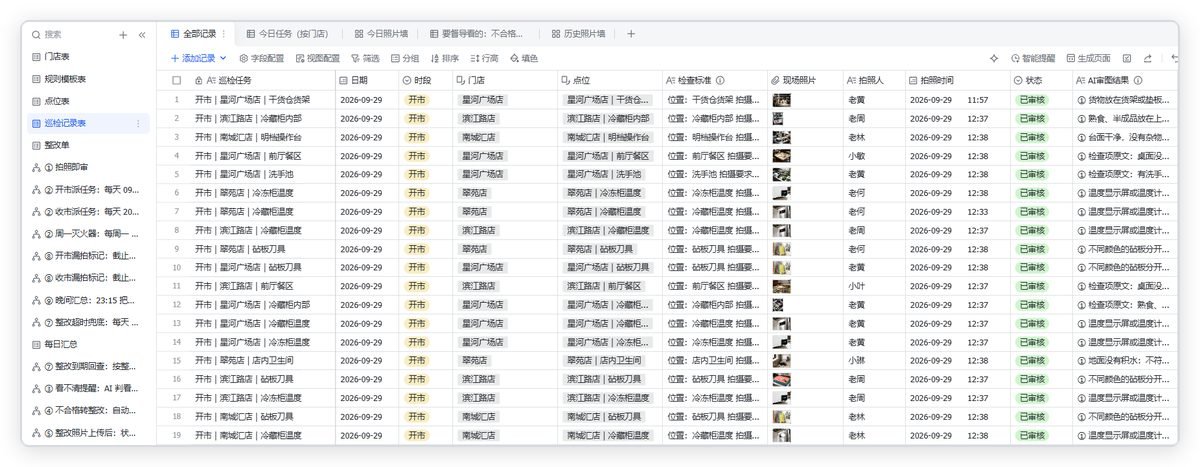The width and height of the screenshot is (1200, 467).
Task: Open the ① 拍照即审 automation
Action: [x=86, y=167]
